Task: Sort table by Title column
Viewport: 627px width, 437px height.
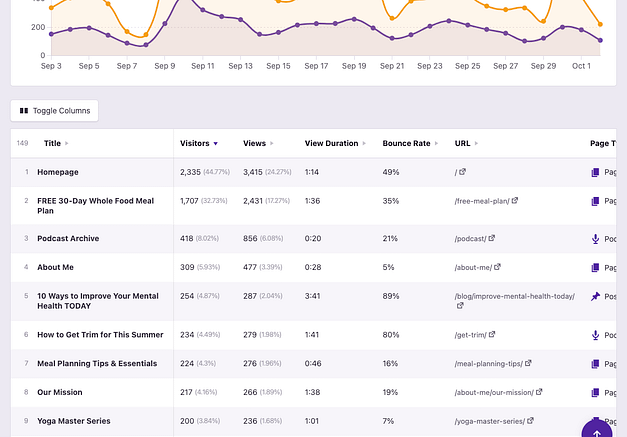Action: (x=55, y=144)
